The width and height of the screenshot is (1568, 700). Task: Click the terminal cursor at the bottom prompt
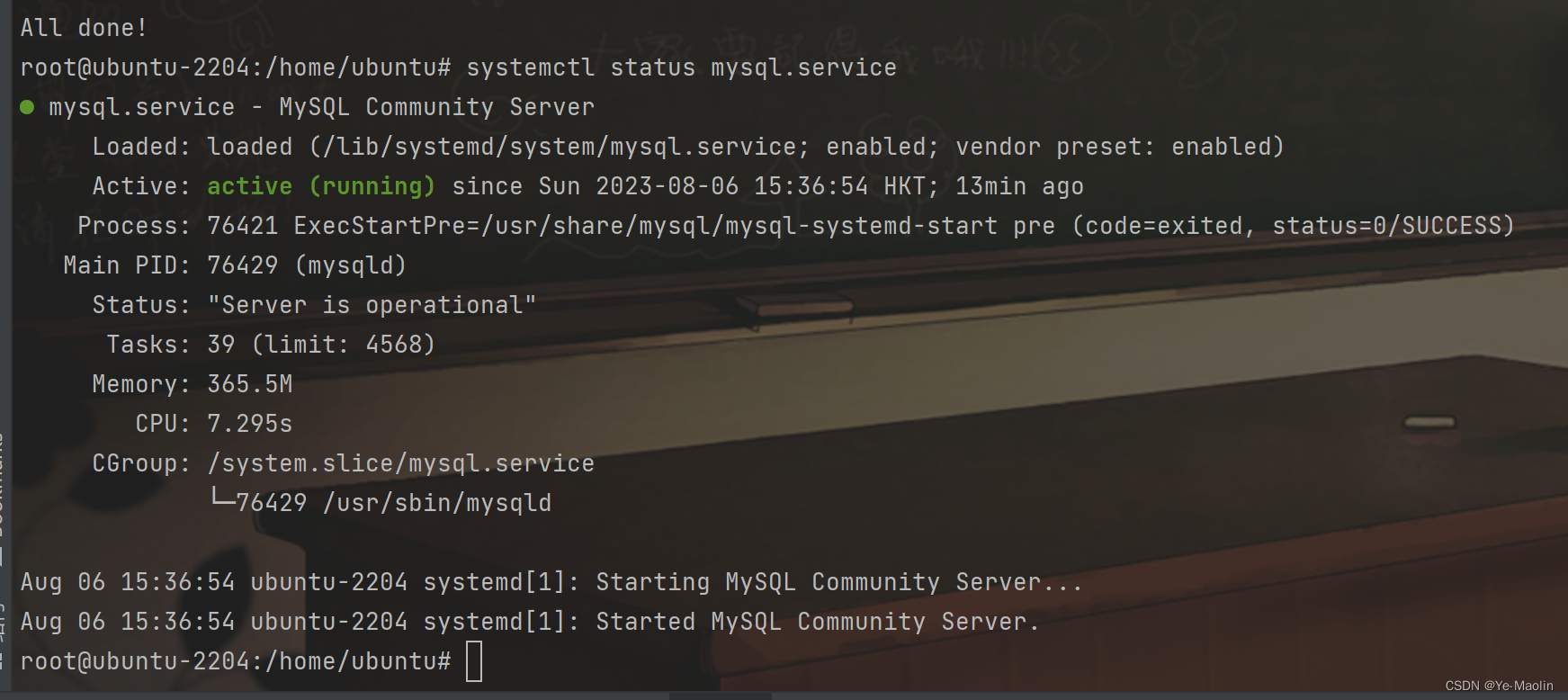pos(474,661)
